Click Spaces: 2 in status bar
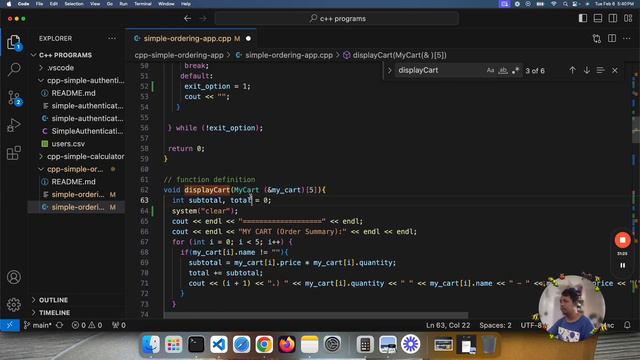Screen dimensions: 640x360 point(495,325)
